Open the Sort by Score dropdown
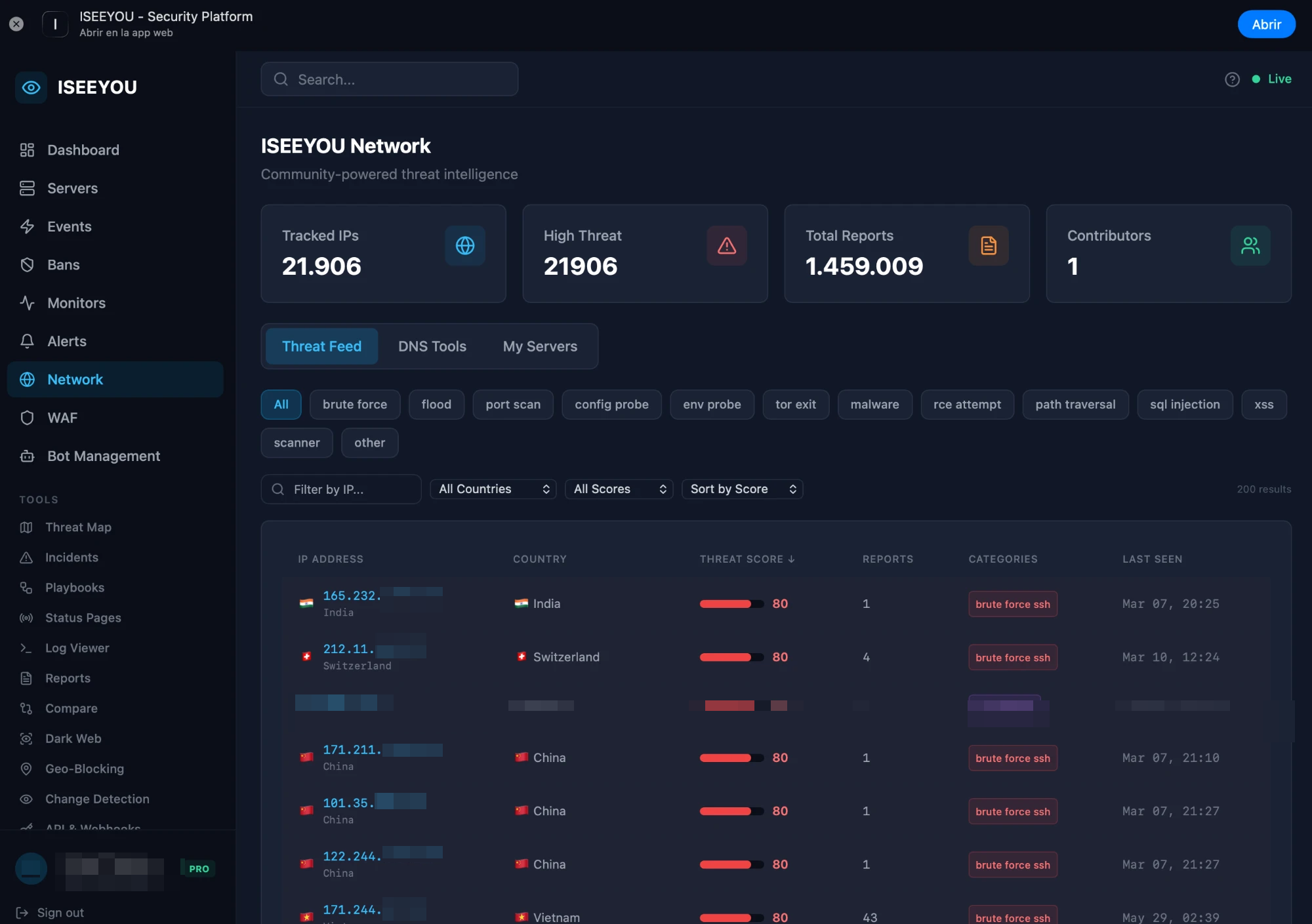 pyautogui.click(x=742, y=489)
